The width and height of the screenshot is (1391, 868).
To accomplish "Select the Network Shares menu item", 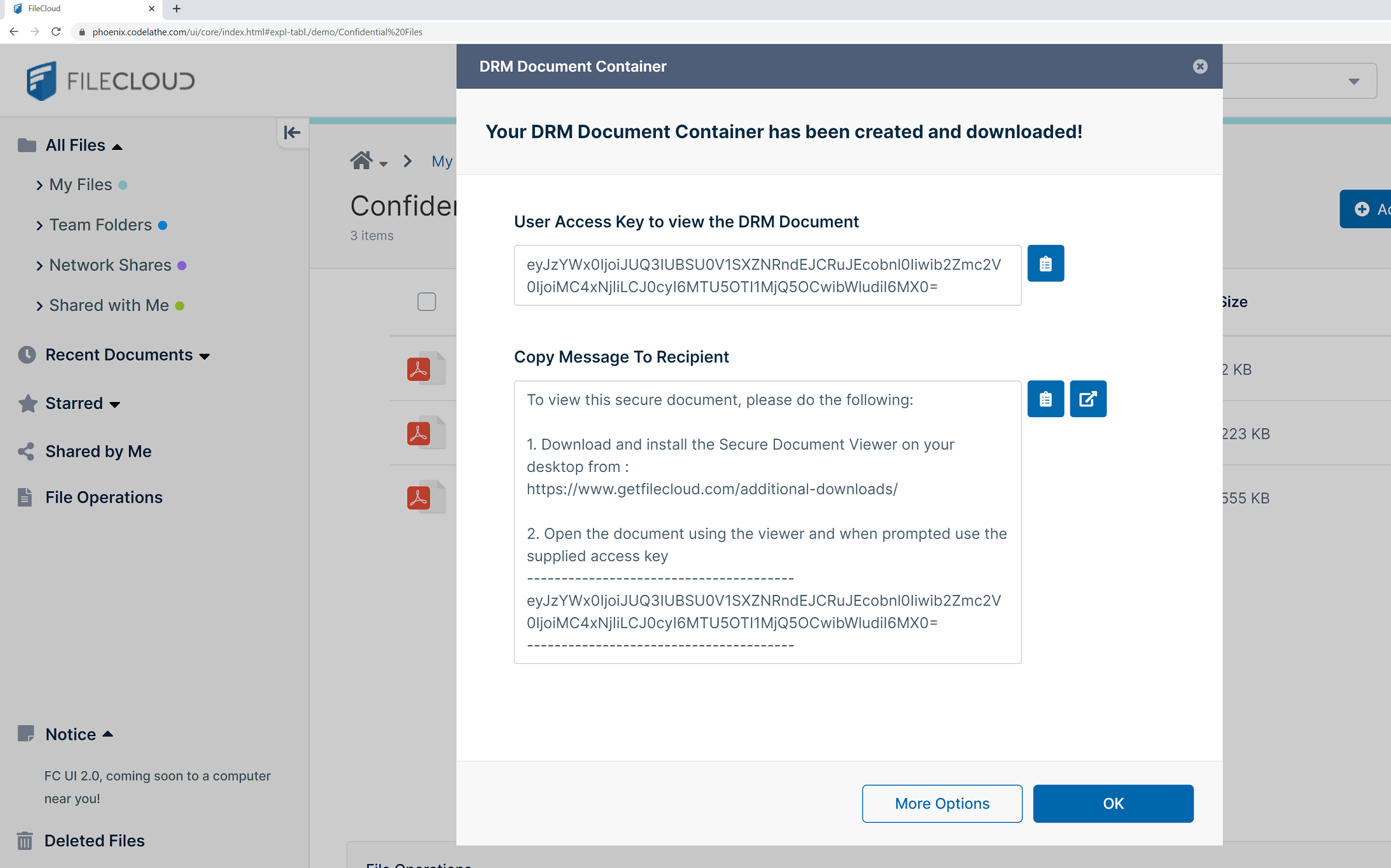I will (110, 265).
